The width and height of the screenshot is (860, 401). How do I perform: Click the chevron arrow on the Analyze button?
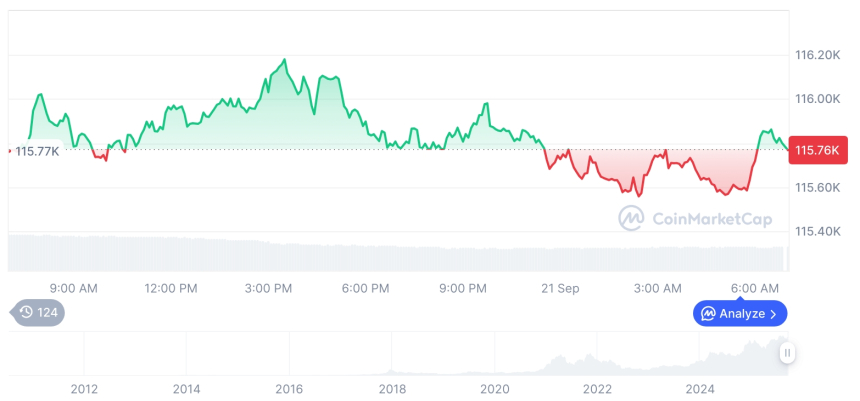[x=774, y=314]
